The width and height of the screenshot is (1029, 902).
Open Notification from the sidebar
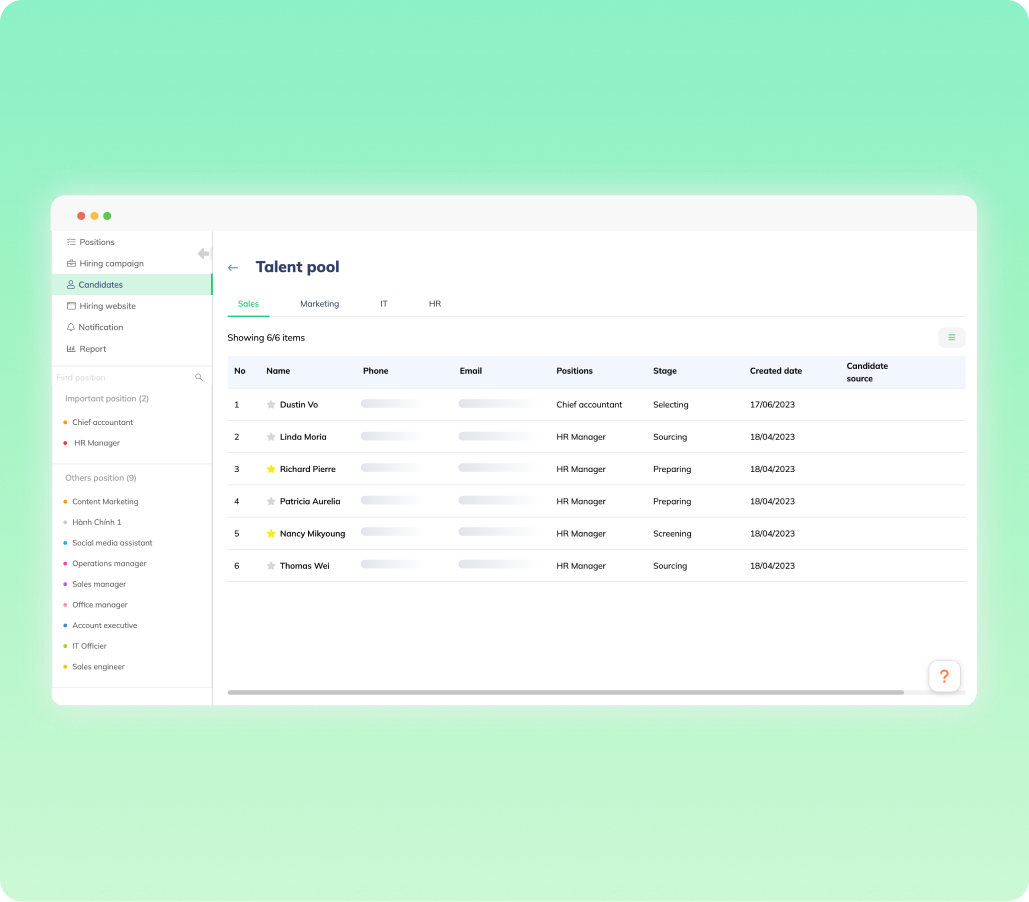(x=100, y=327)
